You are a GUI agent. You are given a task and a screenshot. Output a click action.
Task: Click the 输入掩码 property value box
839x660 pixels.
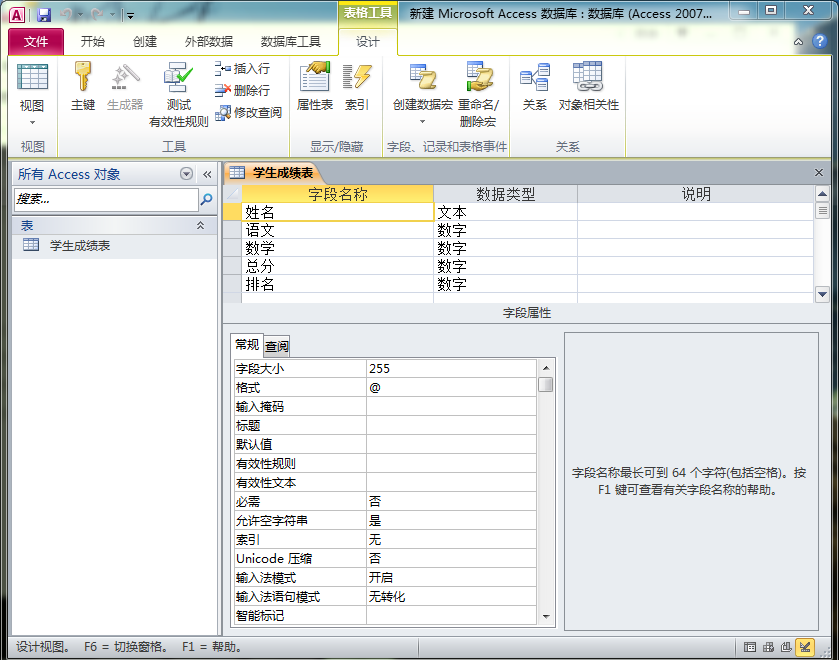pos(452,407)
